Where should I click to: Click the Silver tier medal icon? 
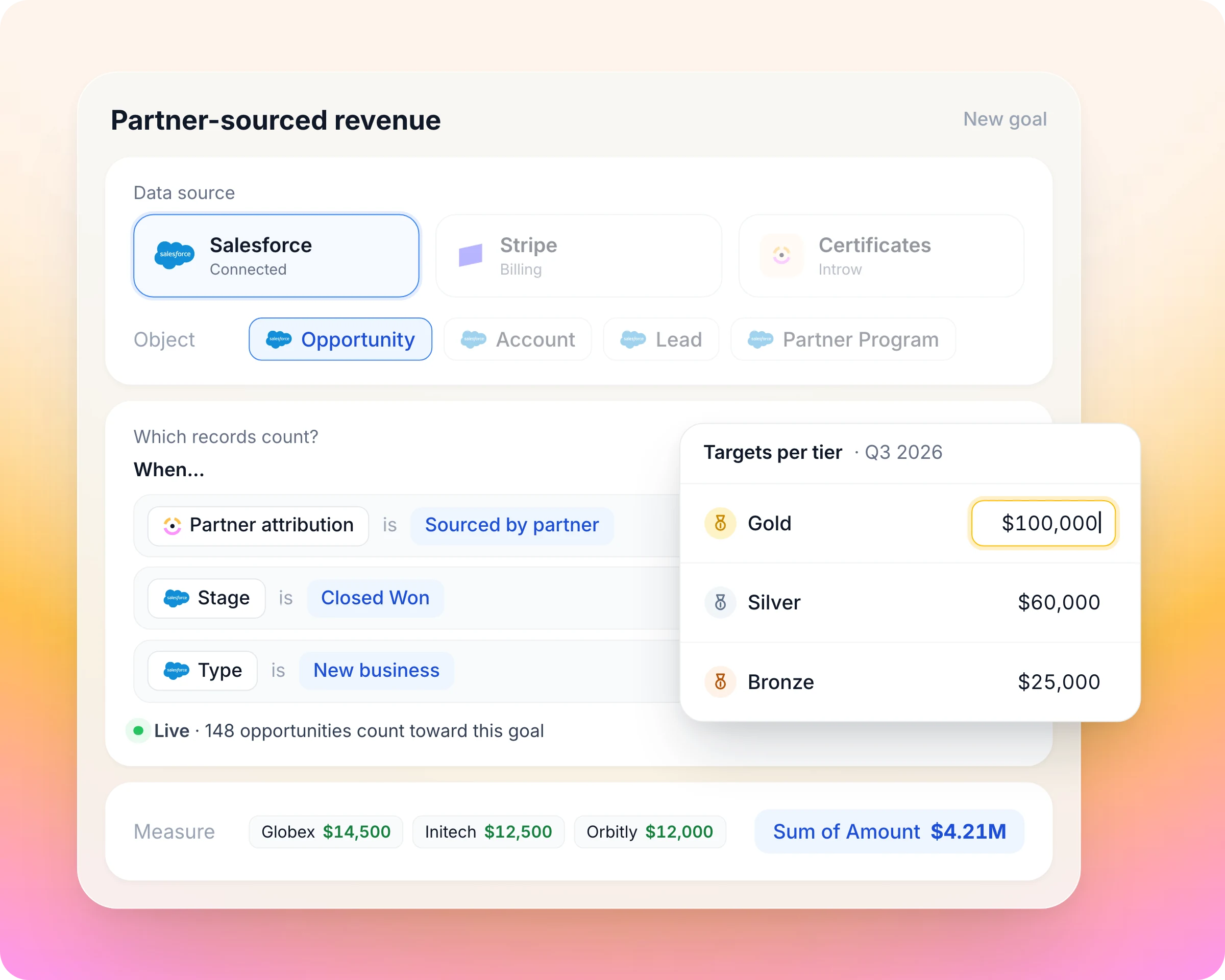tap(720, 602)
